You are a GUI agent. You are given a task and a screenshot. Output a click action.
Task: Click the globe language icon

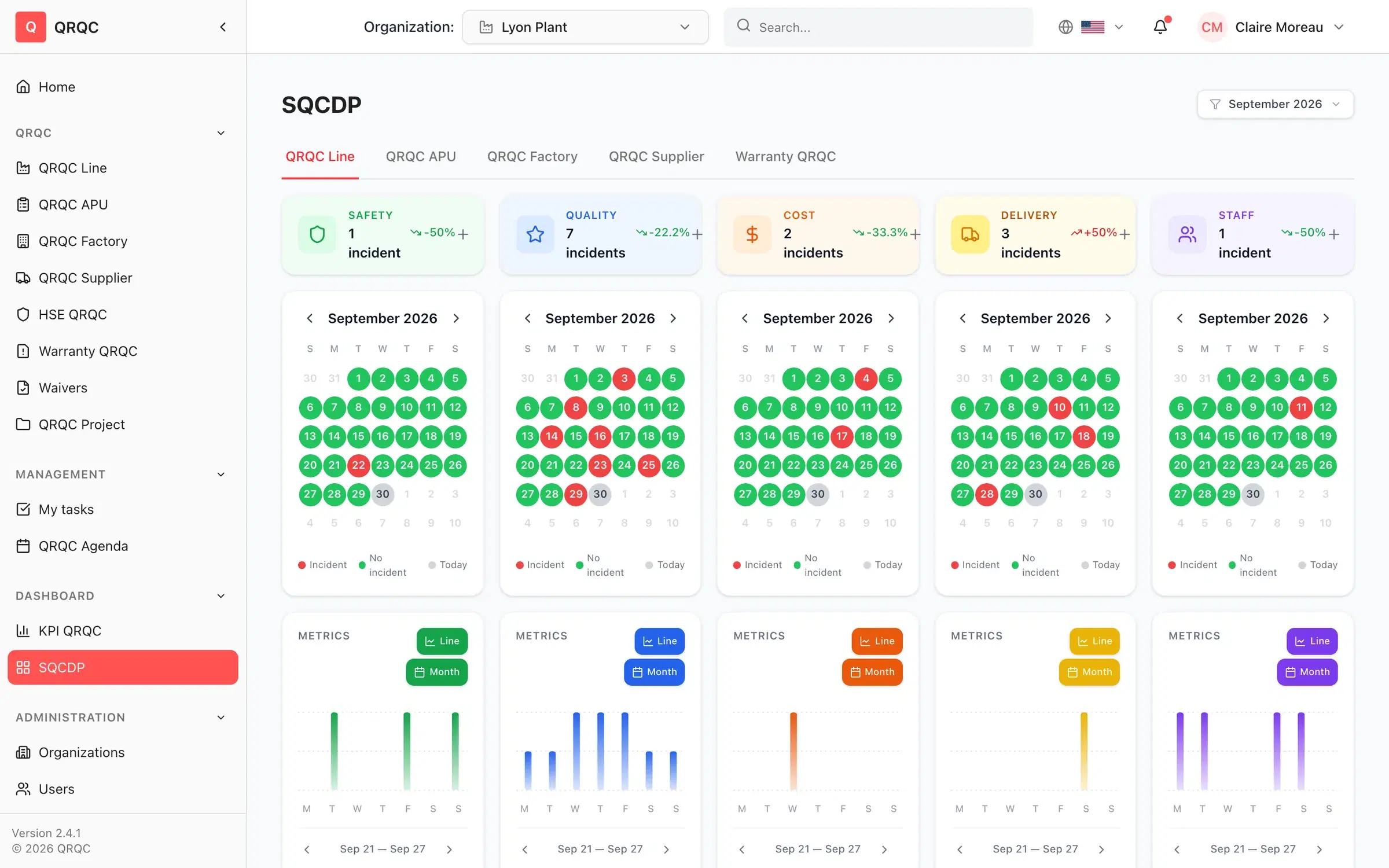[x=1065, y=27]
